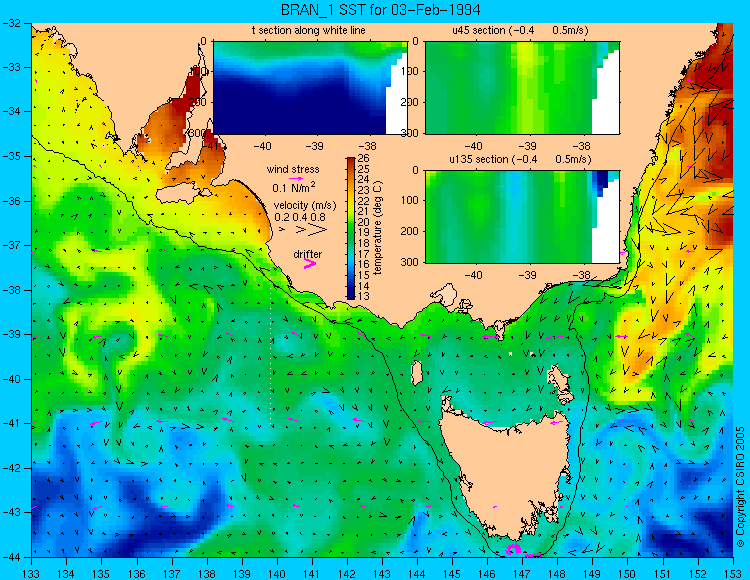The width and height of the screenshot is (750, 580).
Task: Click the "-44" latitude tick label
Action: pos(13,557)
